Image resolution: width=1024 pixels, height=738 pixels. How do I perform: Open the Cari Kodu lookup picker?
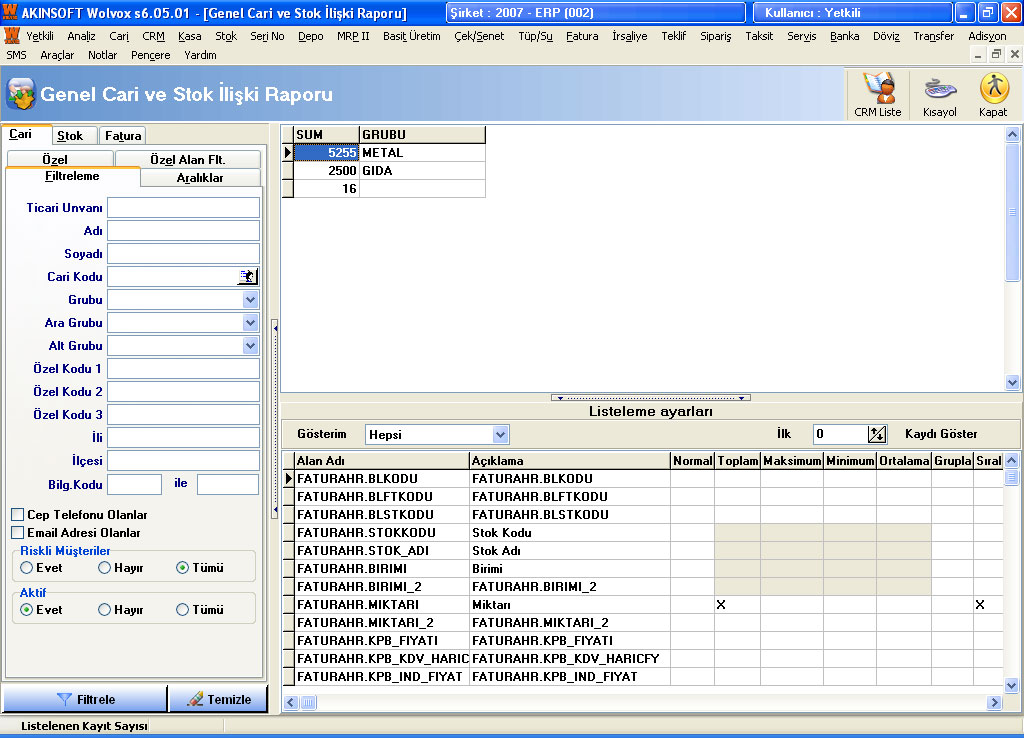[x=248, y=276]
